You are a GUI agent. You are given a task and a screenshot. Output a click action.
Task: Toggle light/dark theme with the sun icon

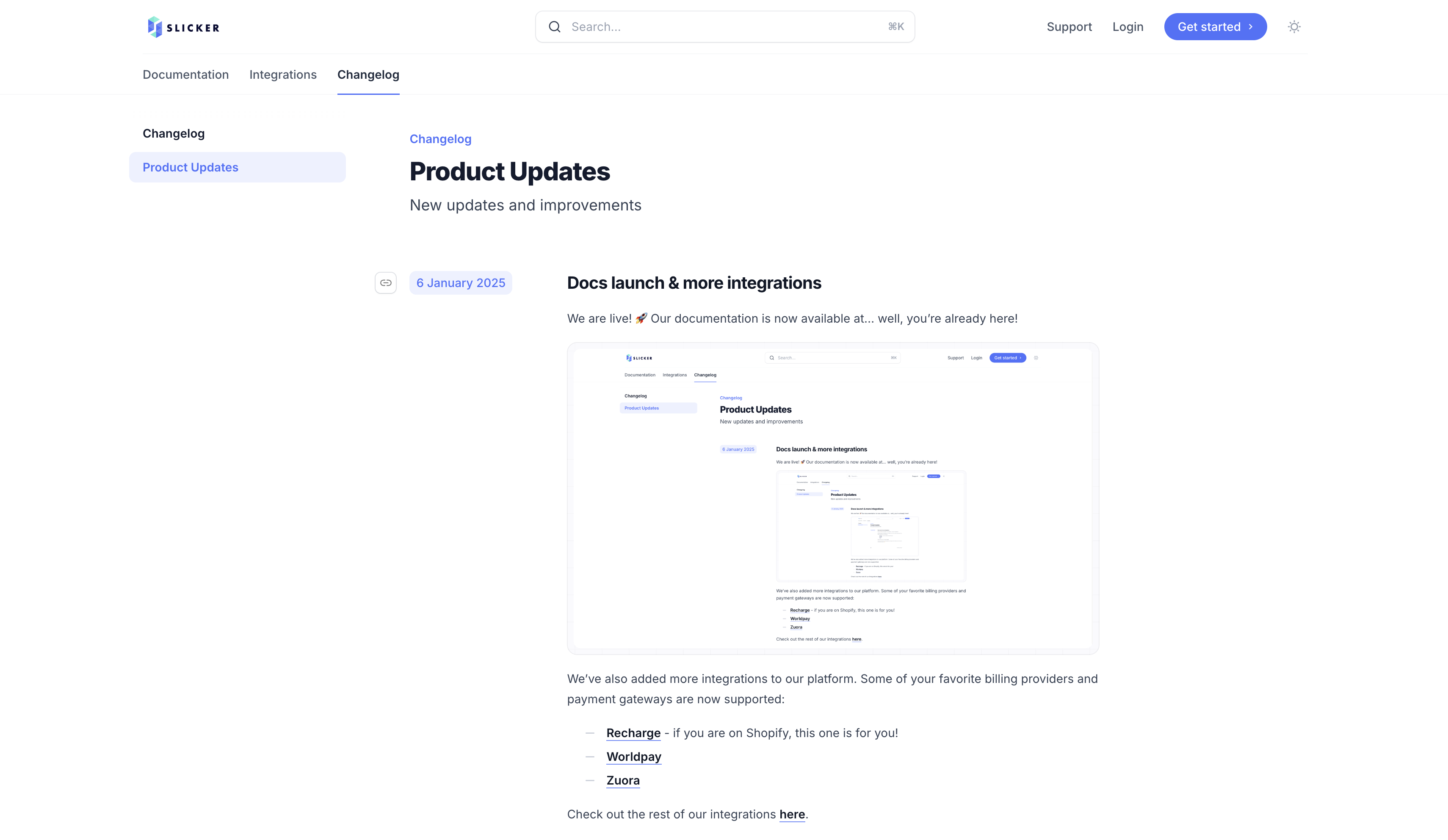[x=1293, y=26]
